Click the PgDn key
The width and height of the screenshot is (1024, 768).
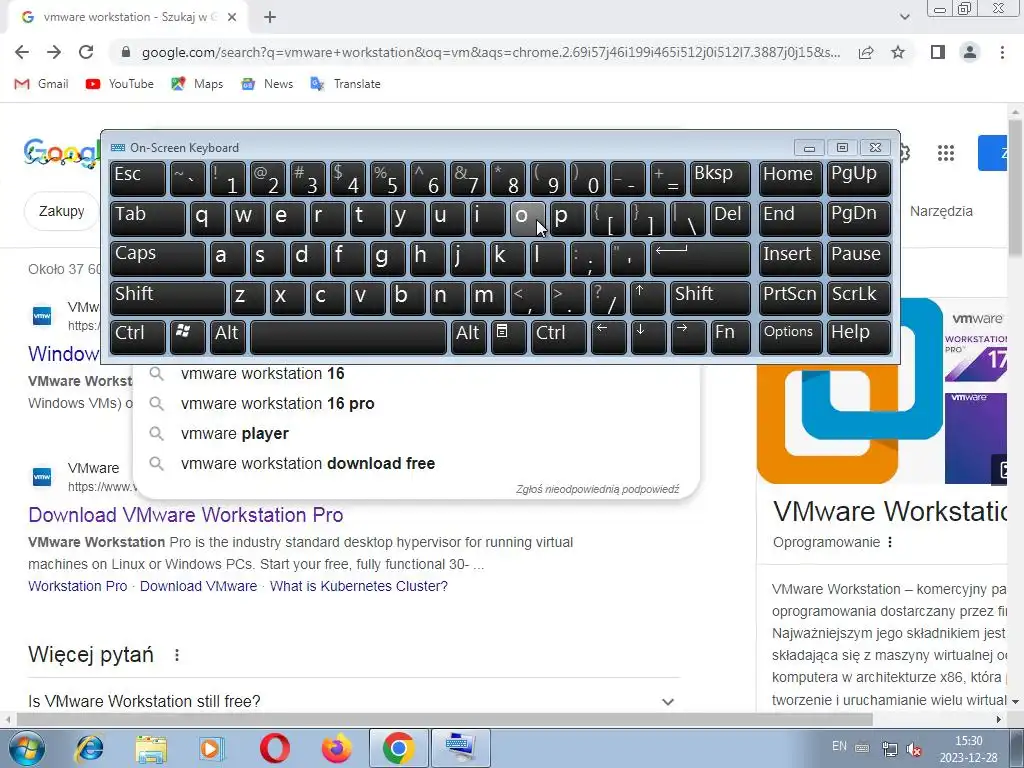(x=859, y=219)
